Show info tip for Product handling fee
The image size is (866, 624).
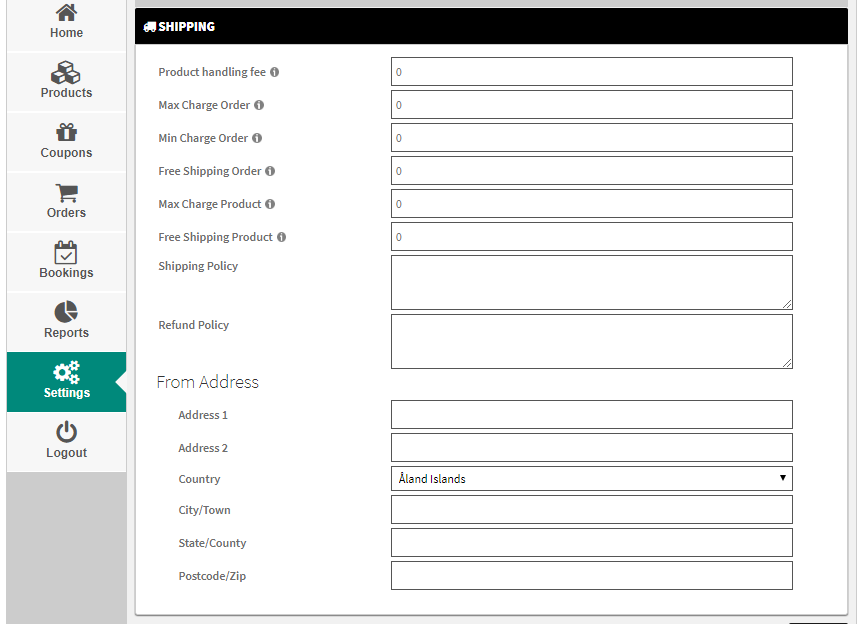(x=274, y=72)
